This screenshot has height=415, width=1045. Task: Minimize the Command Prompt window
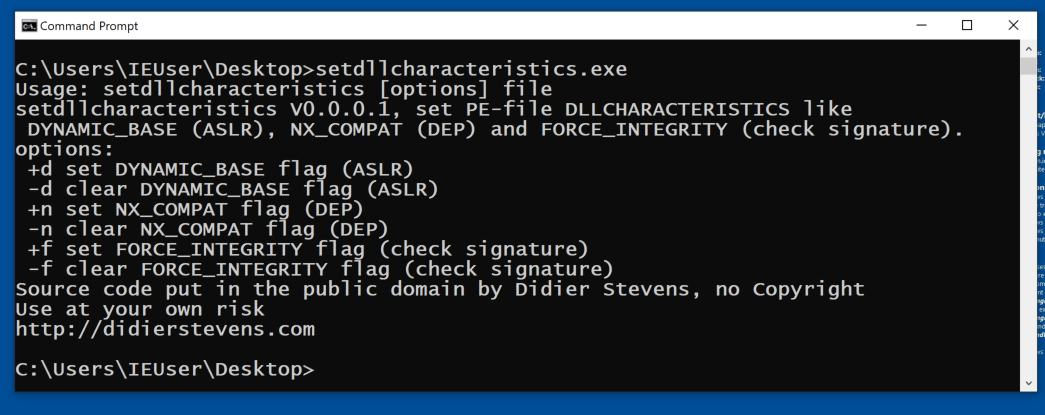pos(921,25)
